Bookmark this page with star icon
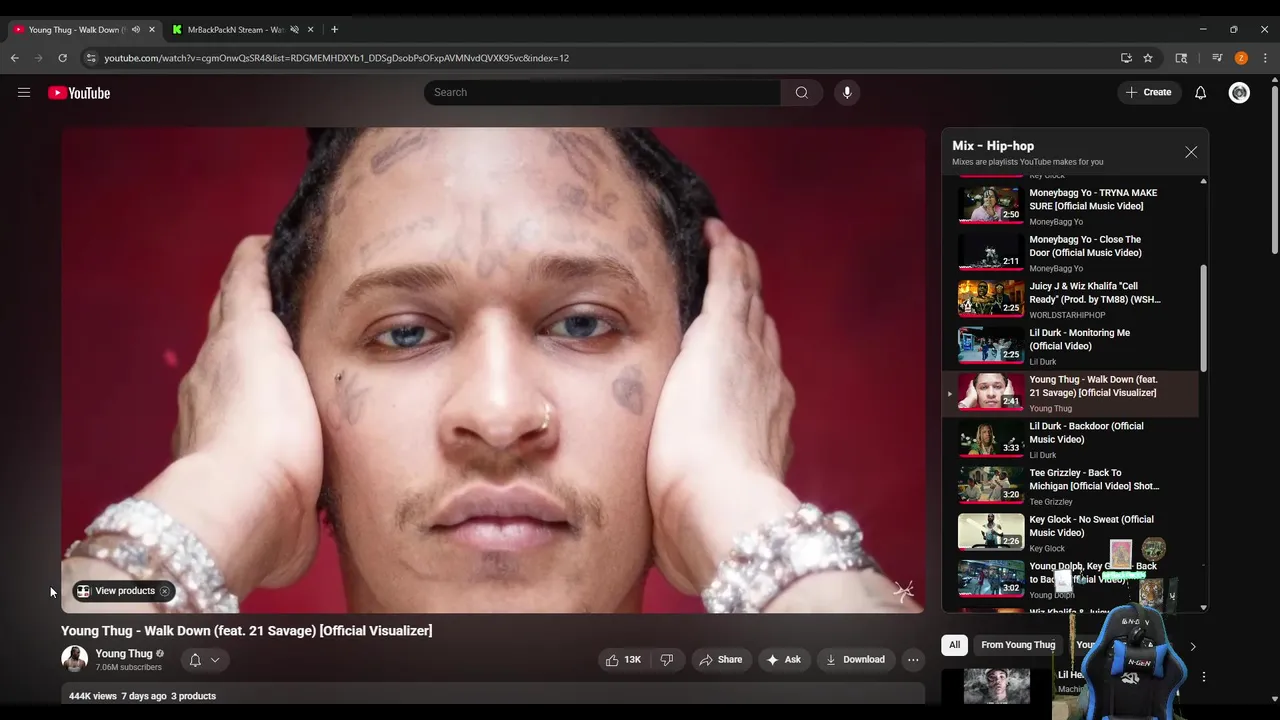The image size is (1280, 720). tap(1148, 58)
